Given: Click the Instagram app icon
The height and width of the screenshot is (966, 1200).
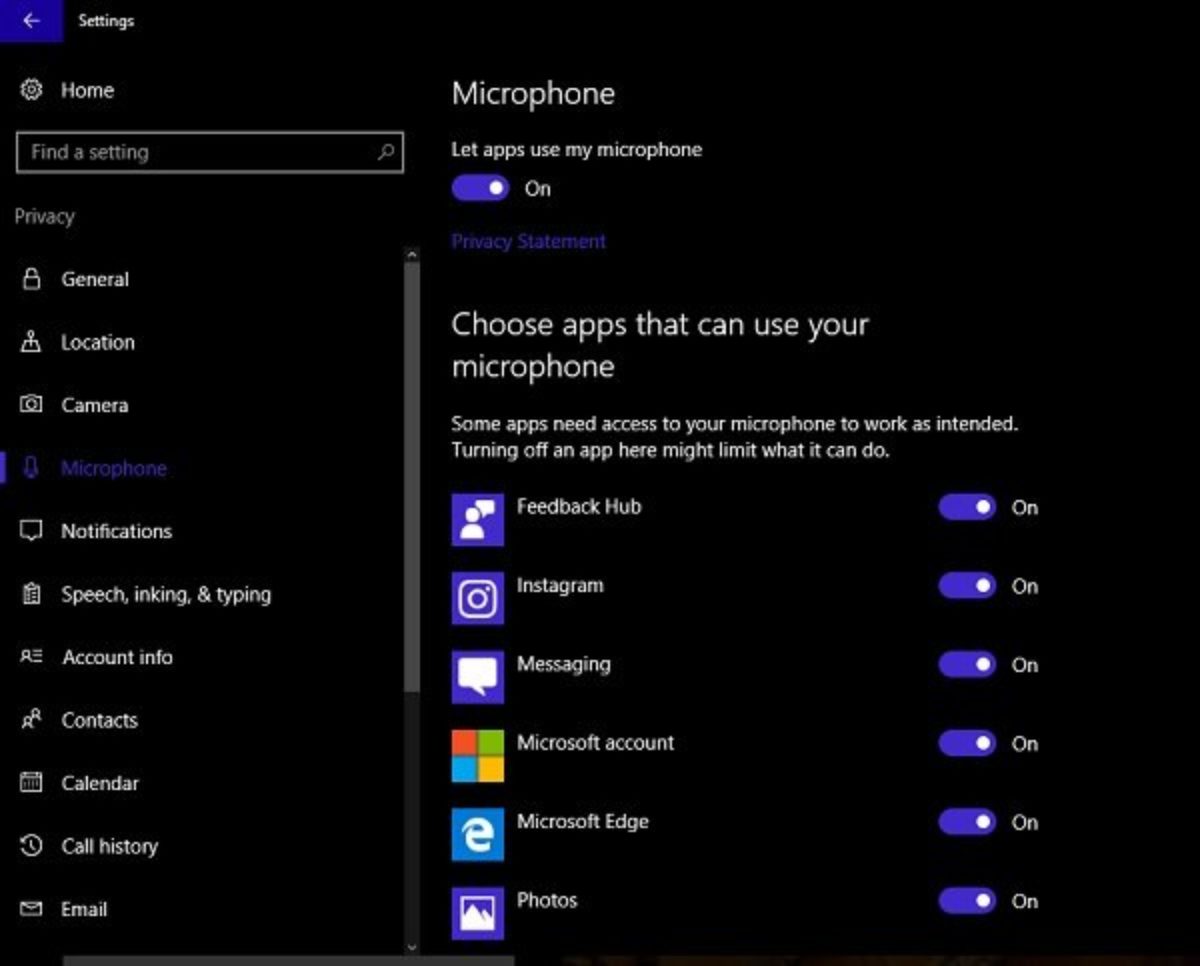Looking at the screenshot, I should [478, 598].
